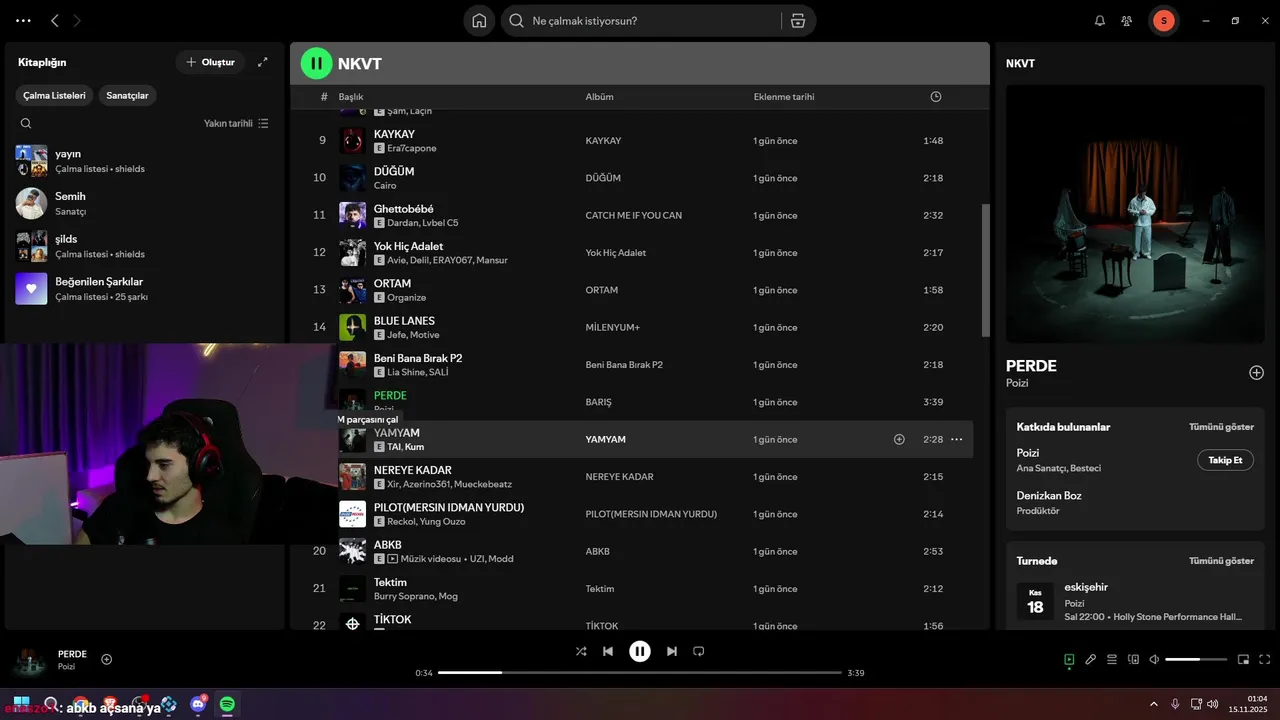Navigate back with the left arrow
Image resolution: width=1280 pixels, height=720 pixels.
[55, 20]
